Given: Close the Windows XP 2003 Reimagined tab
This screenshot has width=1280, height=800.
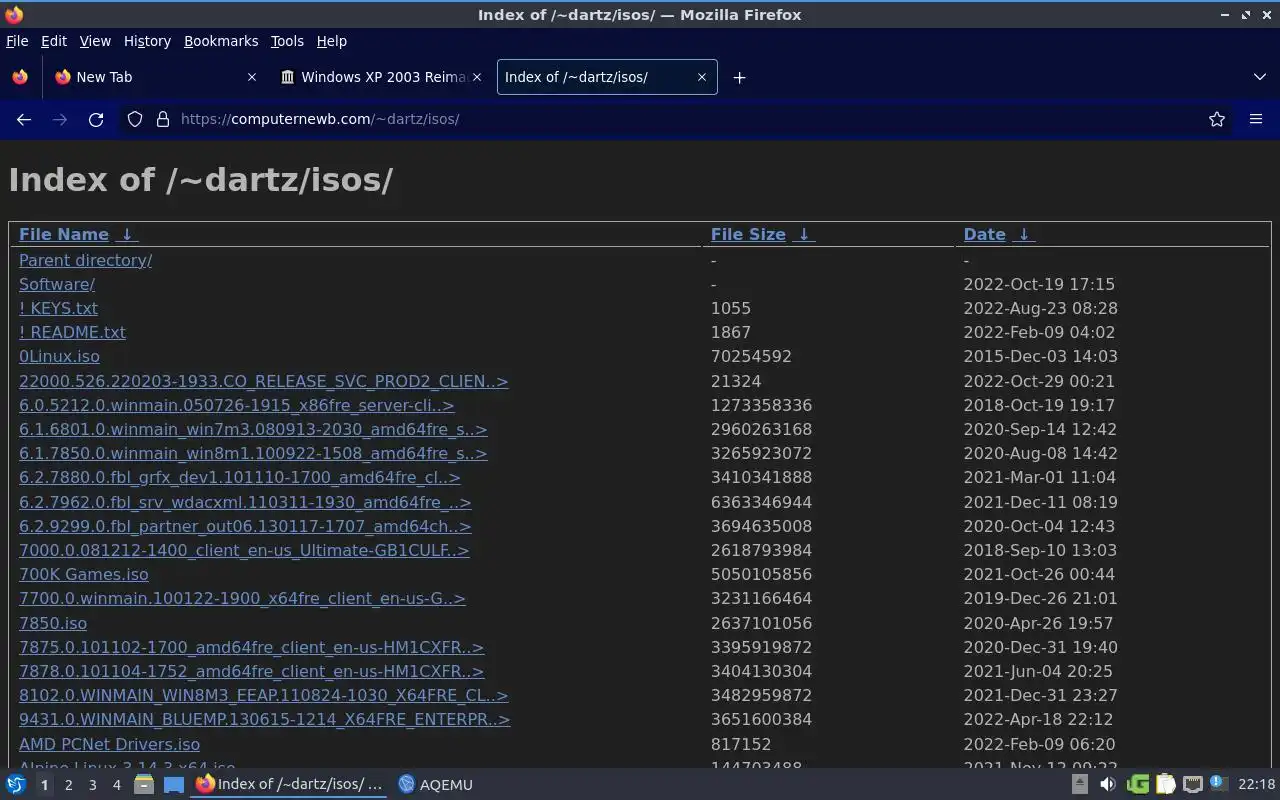Looking at the screenshot, I should pyautogui.click(x=476, y=77).
